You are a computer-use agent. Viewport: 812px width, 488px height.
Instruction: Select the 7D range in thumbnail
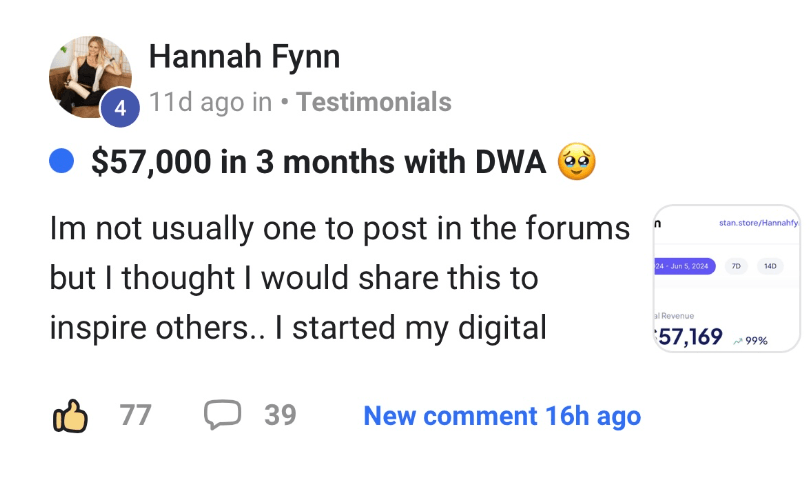tap(738, 267)
